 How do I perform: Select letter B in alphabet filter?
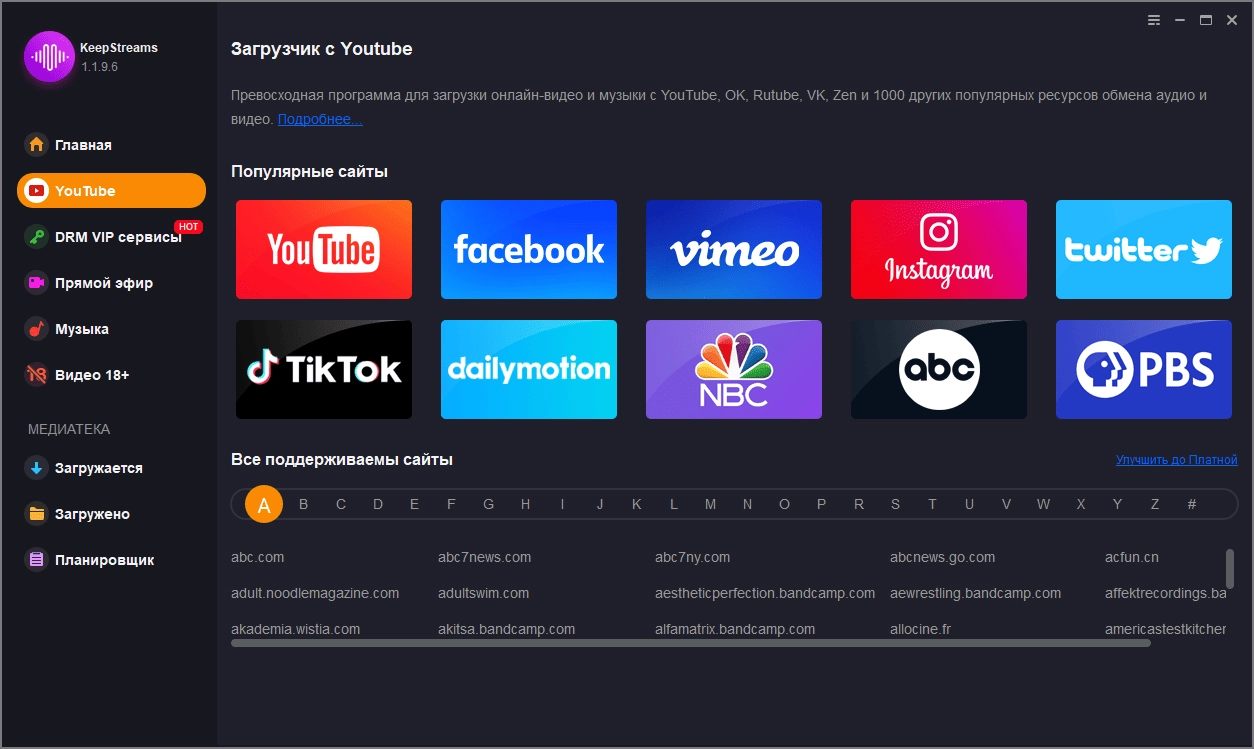(x=304, y=505)
